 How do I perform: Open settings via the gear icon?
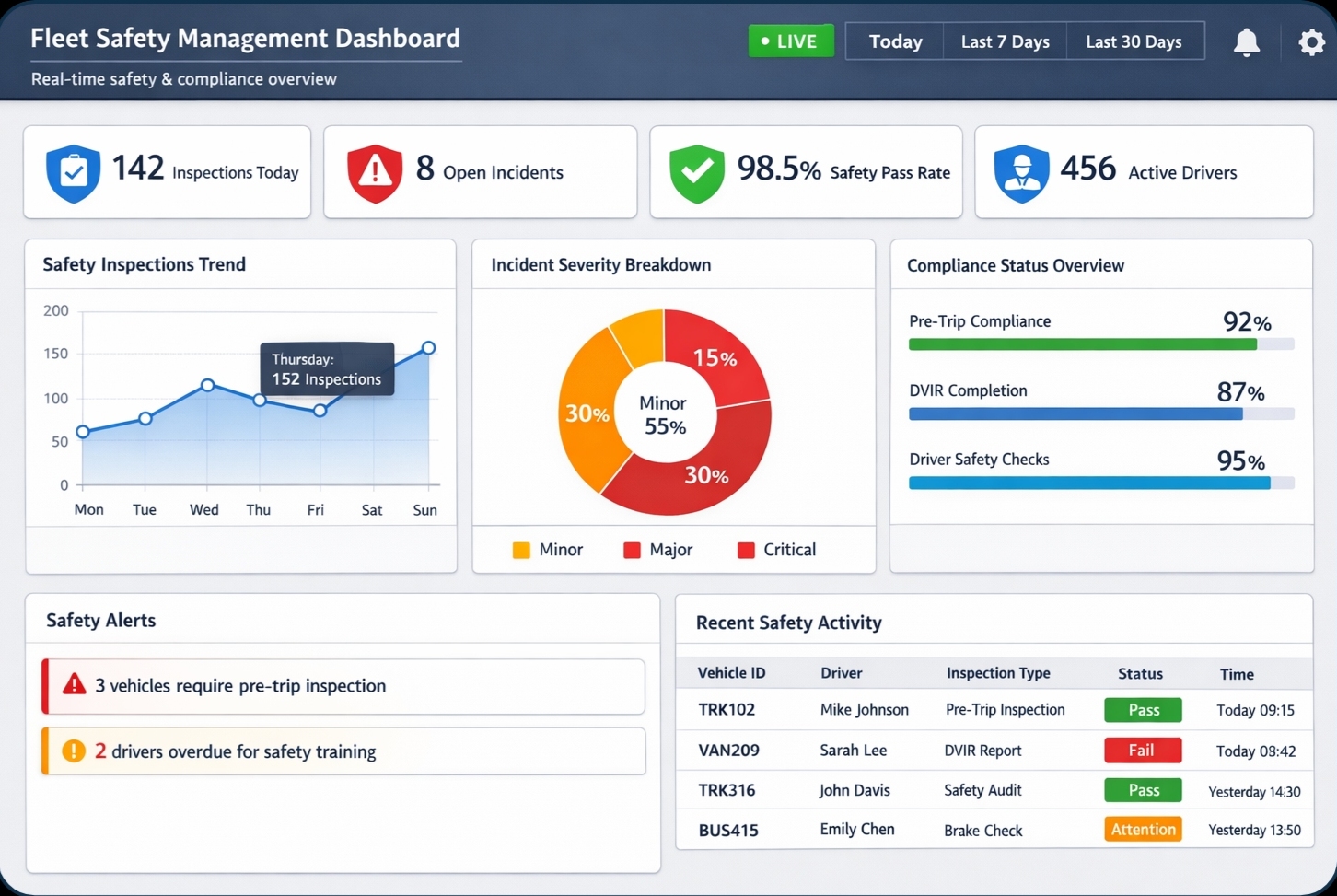pyautogui.click(x=1311, y=42)
